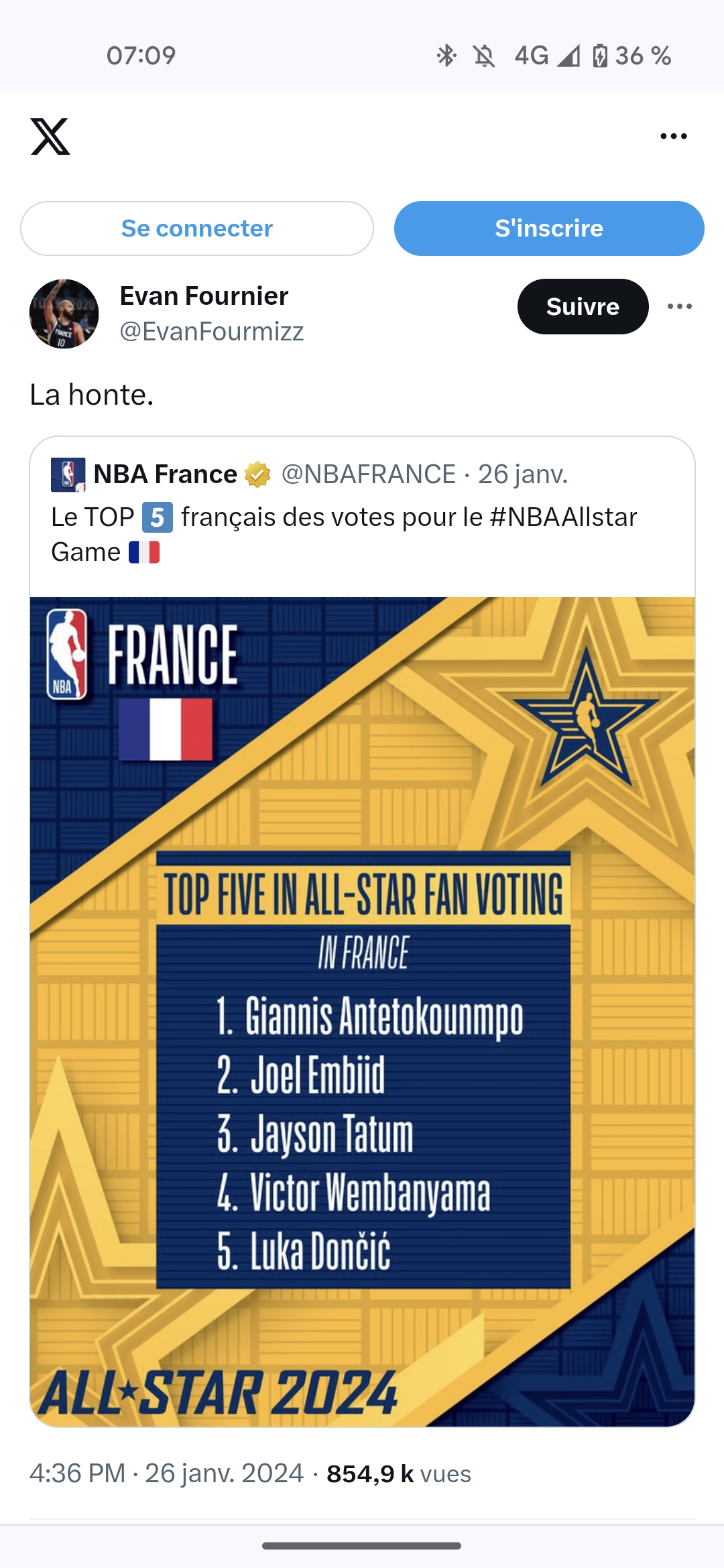Tap the 854,9 k vues count
This screenshot has height=1568, width=724.
398,1474
